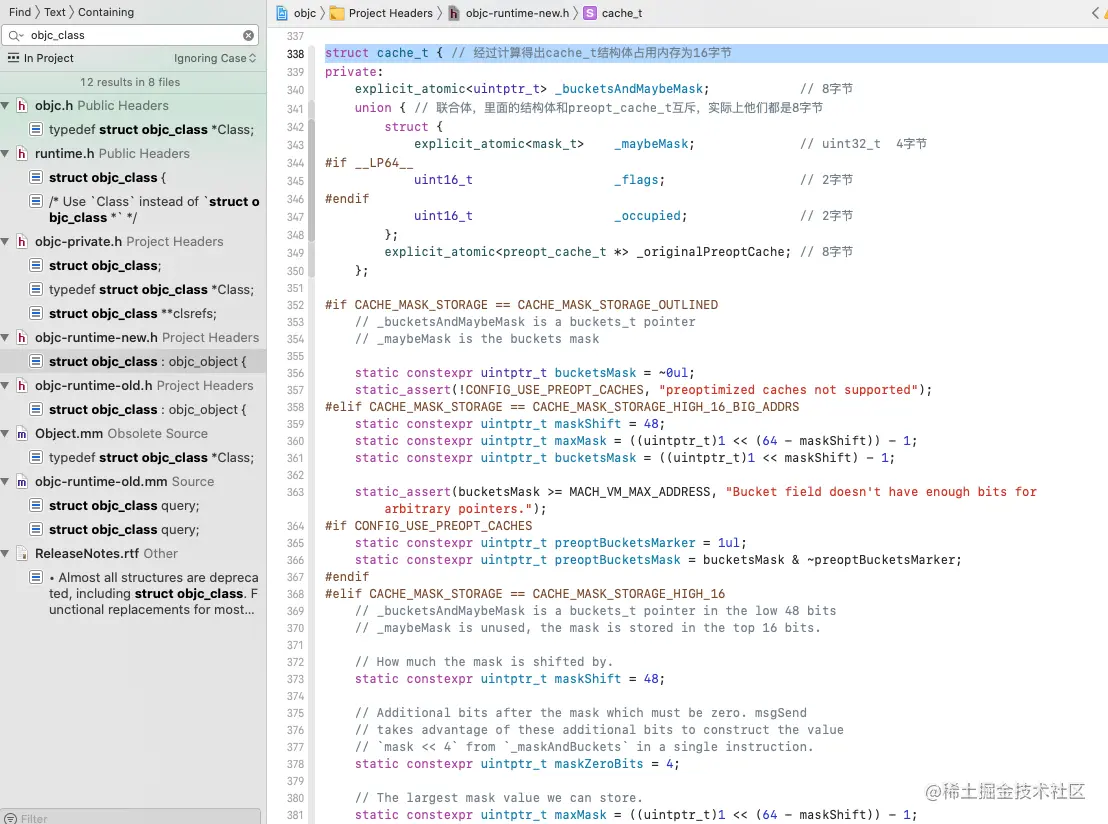Click '_originalPreoptCache' member on line 349
Screen dimensions: 1108x824
point(710,252)
